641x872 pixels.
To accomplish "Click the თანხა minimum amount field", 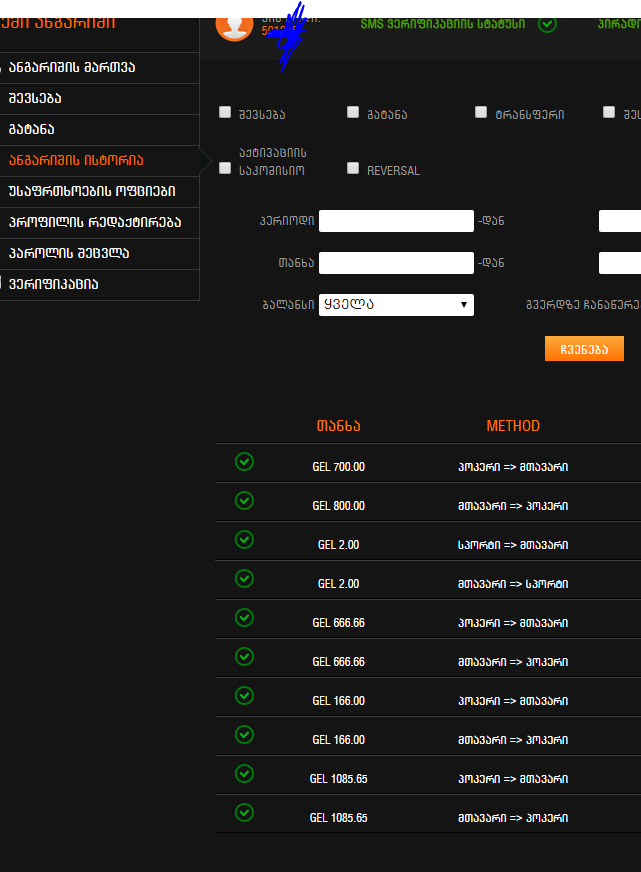I will [396, 263].
